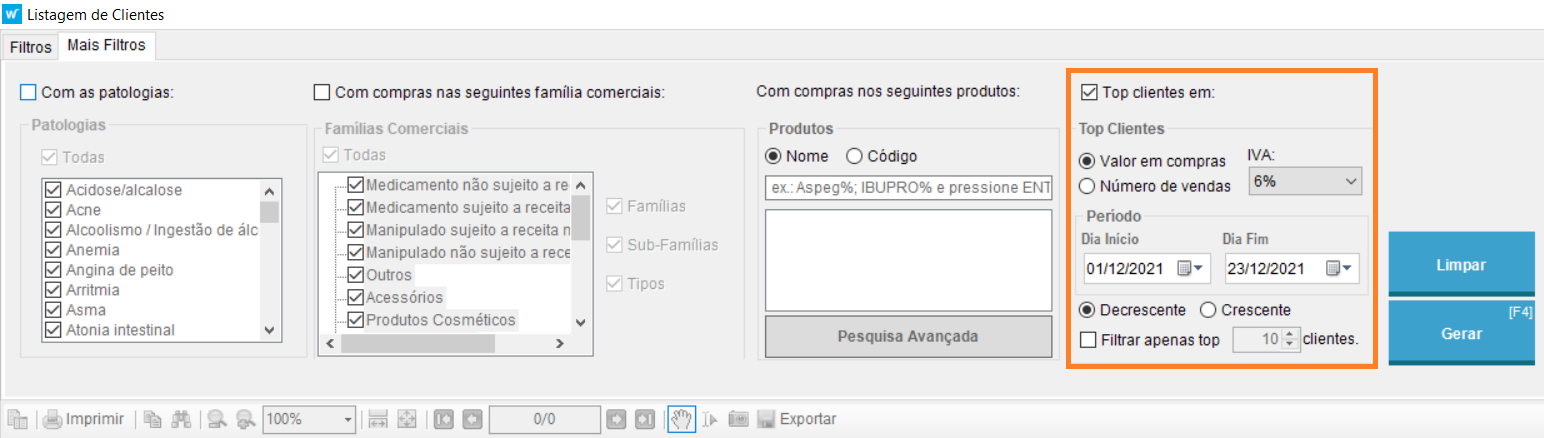Click the Exportar save icon

766,419
